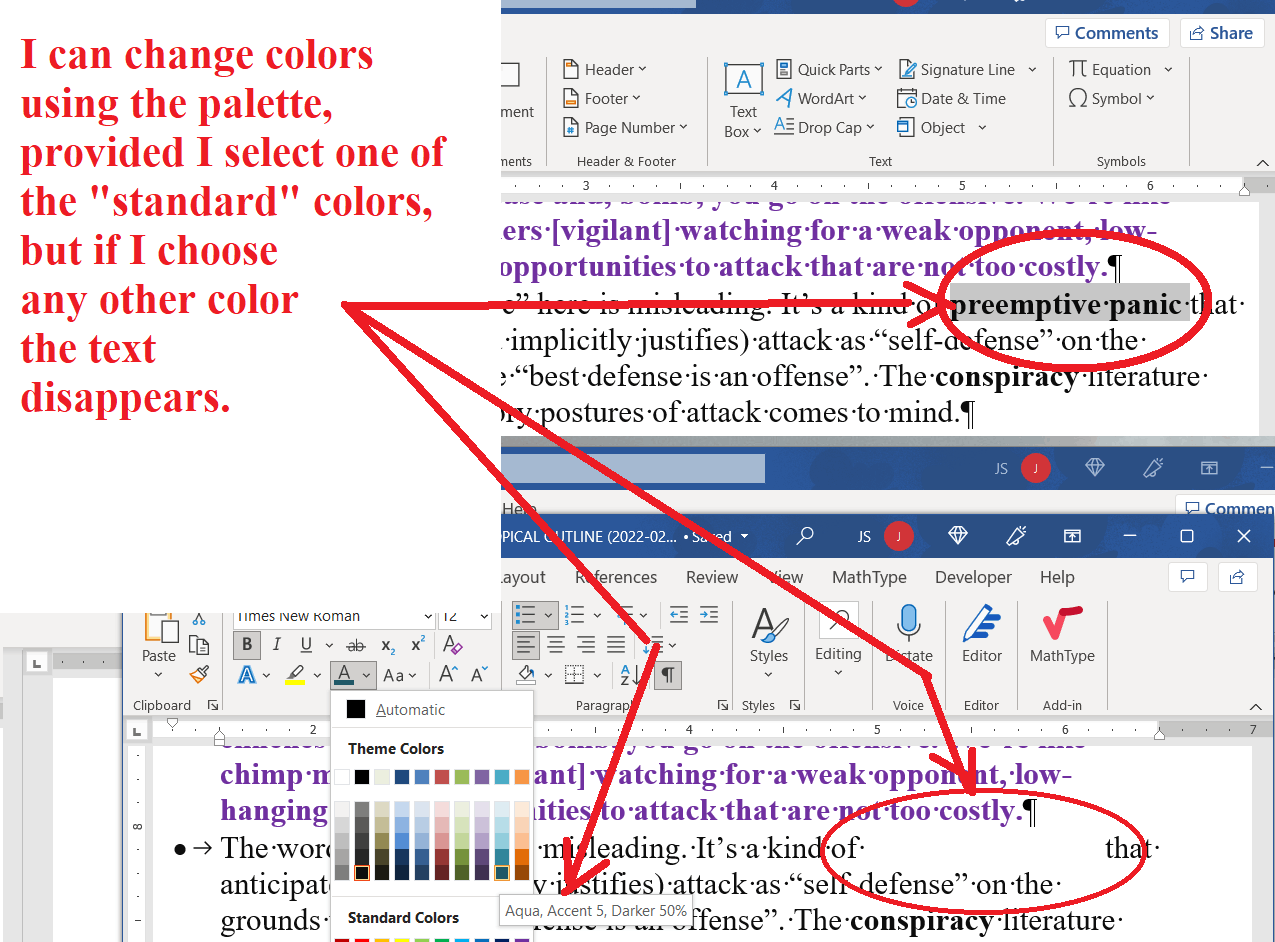Click the Paste clipboard icon
Screen dimensions: 1275x942
coord(159,630)
